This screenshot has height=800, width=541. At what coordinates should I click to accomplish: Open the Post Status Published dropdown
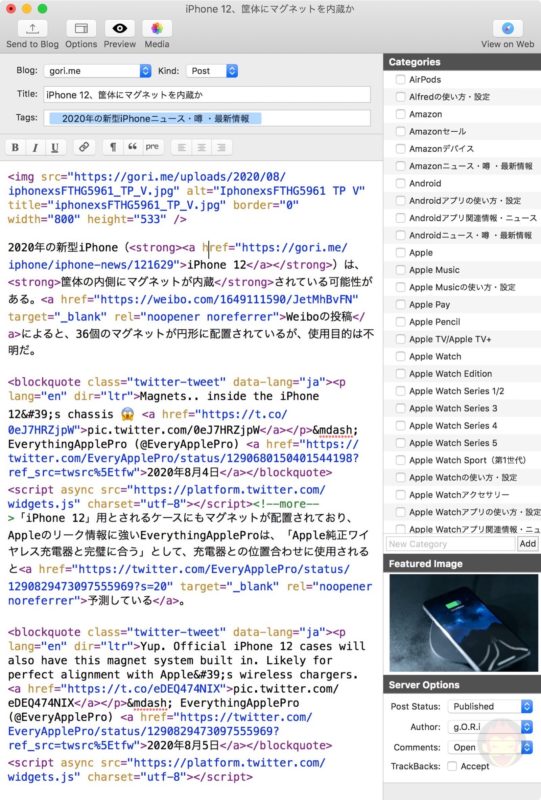pyautogui.click(x=490, y=706)
